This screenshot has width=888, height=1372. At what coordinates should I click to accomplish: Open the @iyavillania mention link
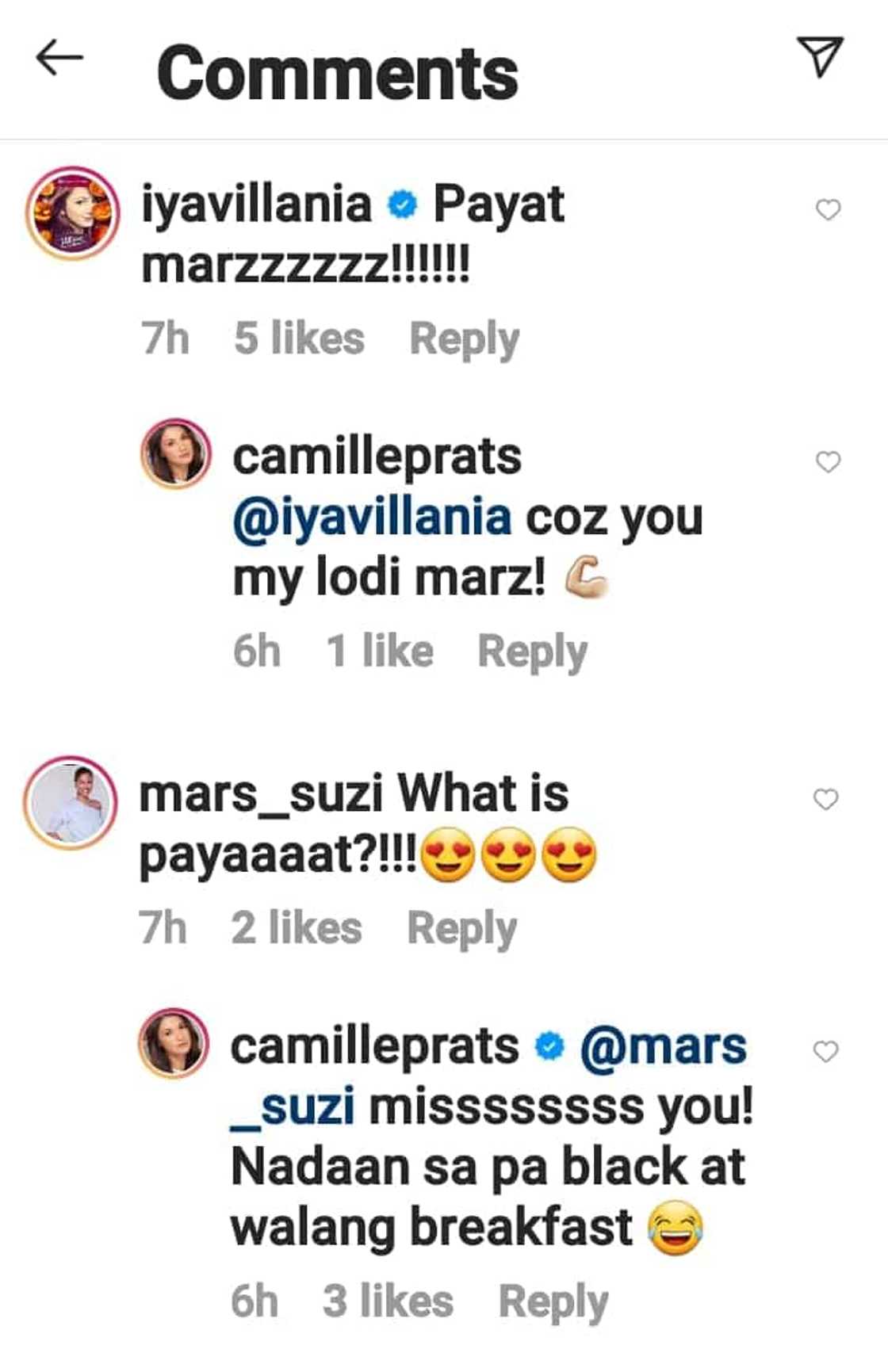(372, 518)
